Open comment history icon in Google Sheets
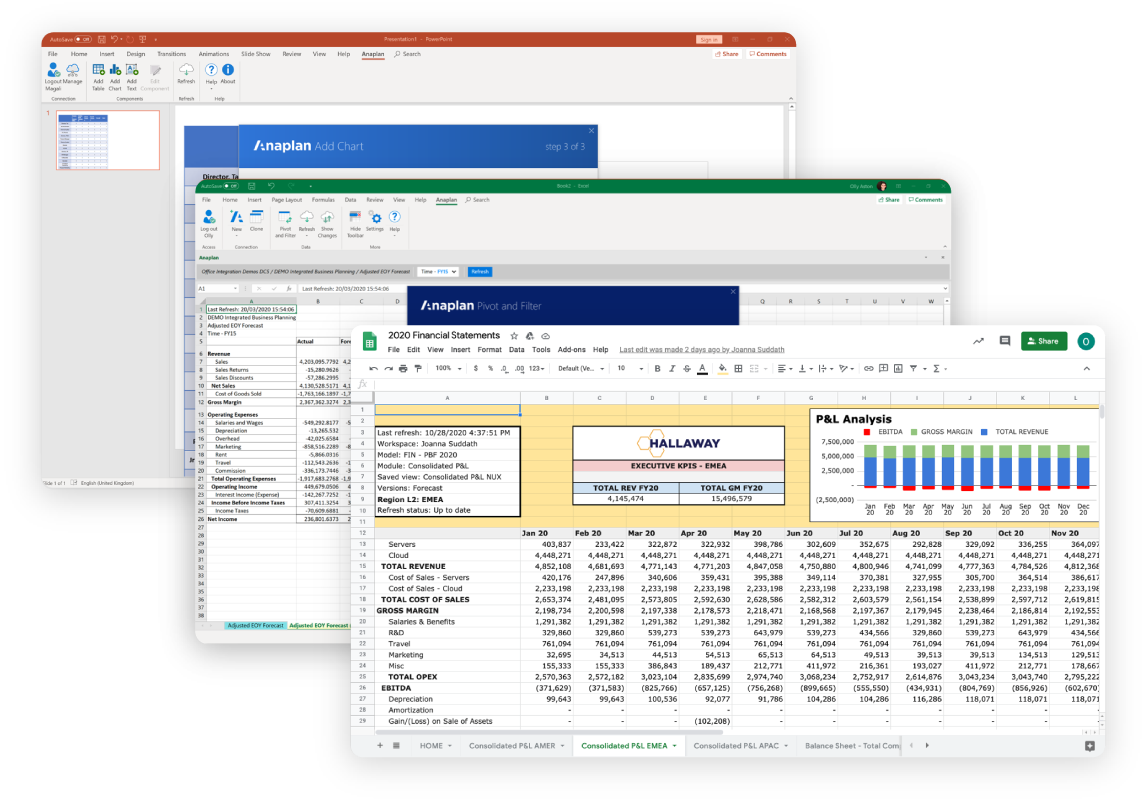 pos(1005,341)
